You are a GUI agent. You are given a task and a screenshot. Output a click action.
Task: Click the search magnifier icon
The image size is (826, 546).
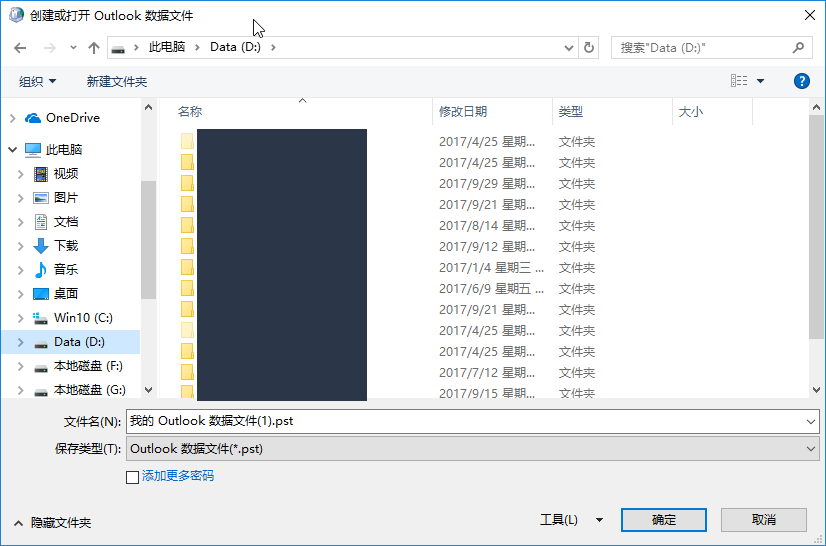(798, 48)
